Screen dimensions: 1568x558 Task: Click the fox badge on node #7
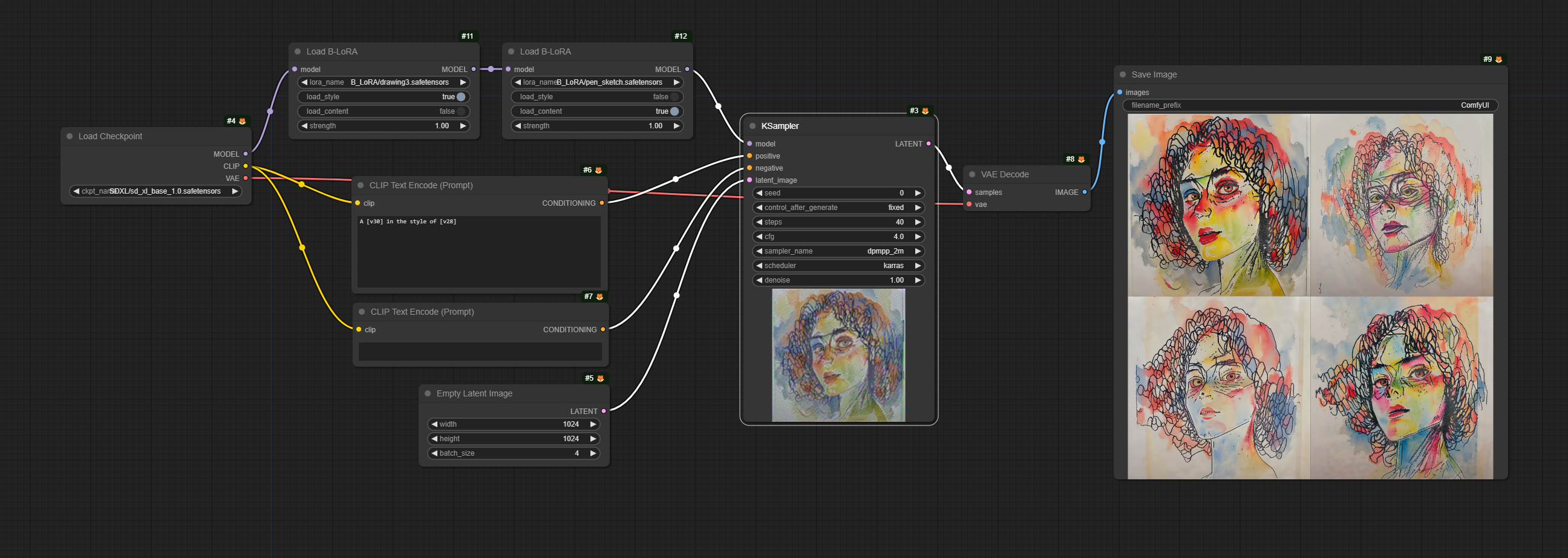[599, 297]
